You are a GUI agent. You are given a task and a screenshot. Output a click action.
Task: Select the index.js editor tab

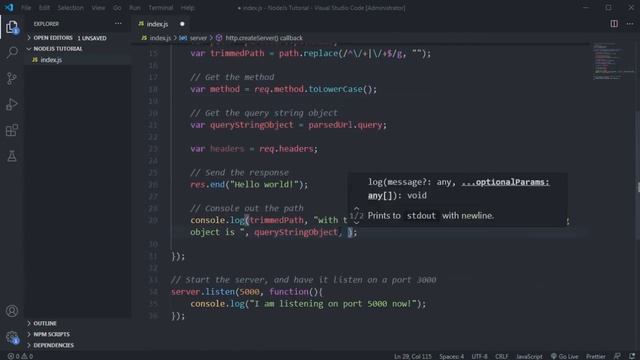pos(161,24)
